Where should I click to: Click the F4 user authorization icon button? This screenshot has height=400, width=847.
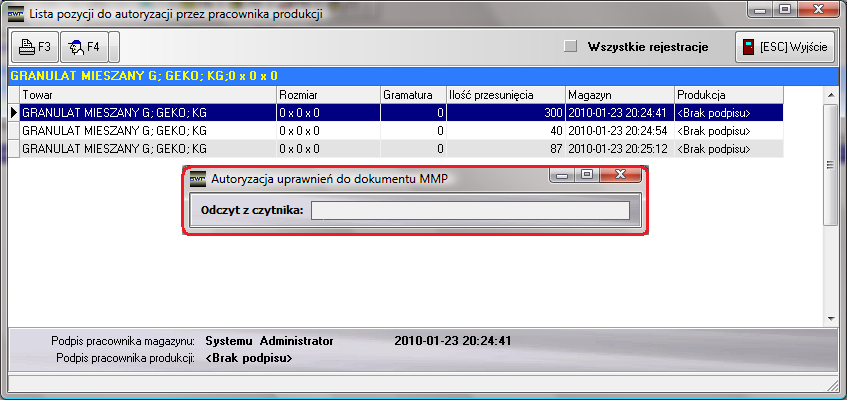click(x=84, y=47)
